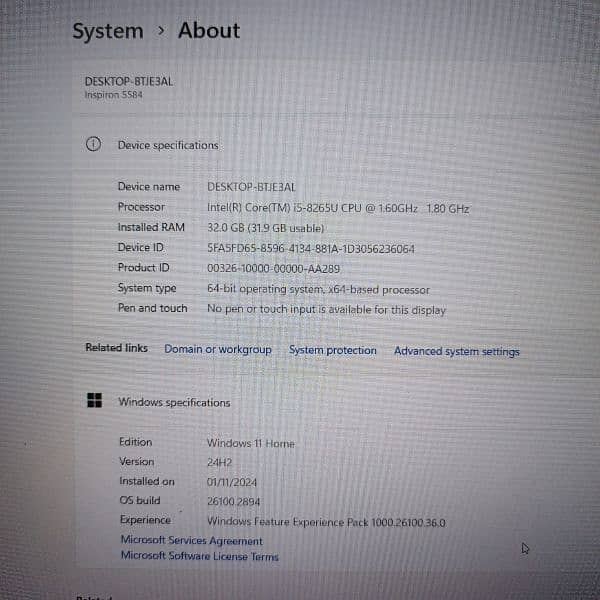Screen dimensions: 600x600
Task: Click the Inspiron 5584 model name
Action: [x=114, y=95]
